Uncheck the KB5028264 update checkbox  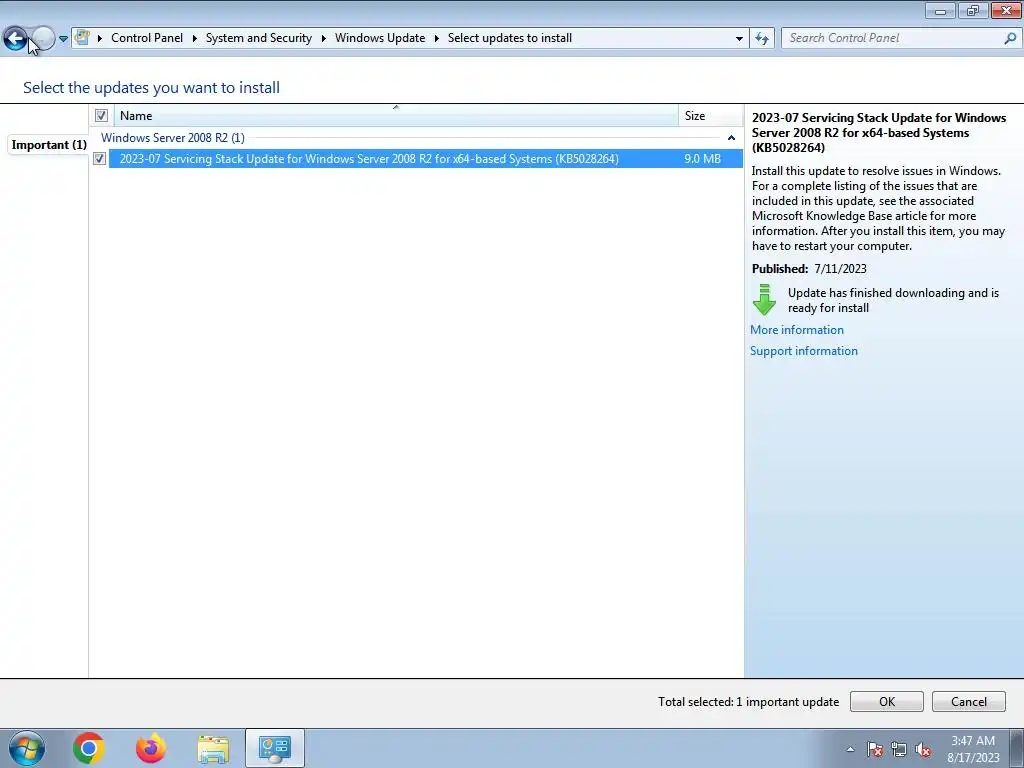coord(99,159)
